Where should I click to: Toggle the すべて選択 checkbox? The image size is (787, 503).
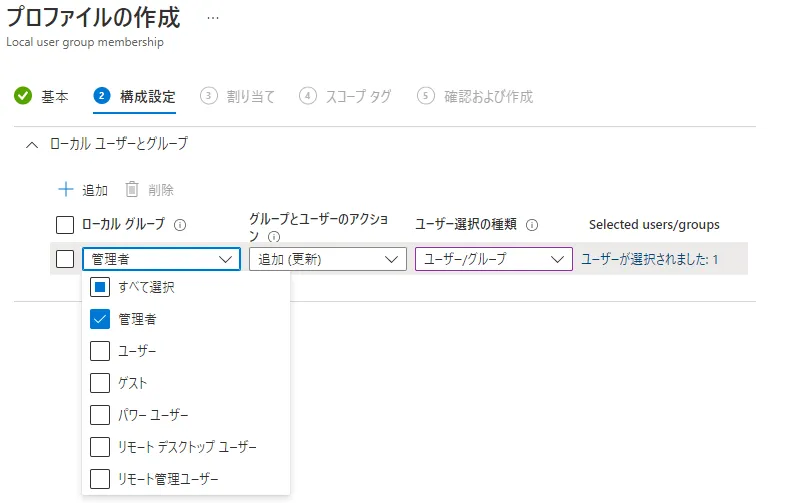click(x=100, y=287)
